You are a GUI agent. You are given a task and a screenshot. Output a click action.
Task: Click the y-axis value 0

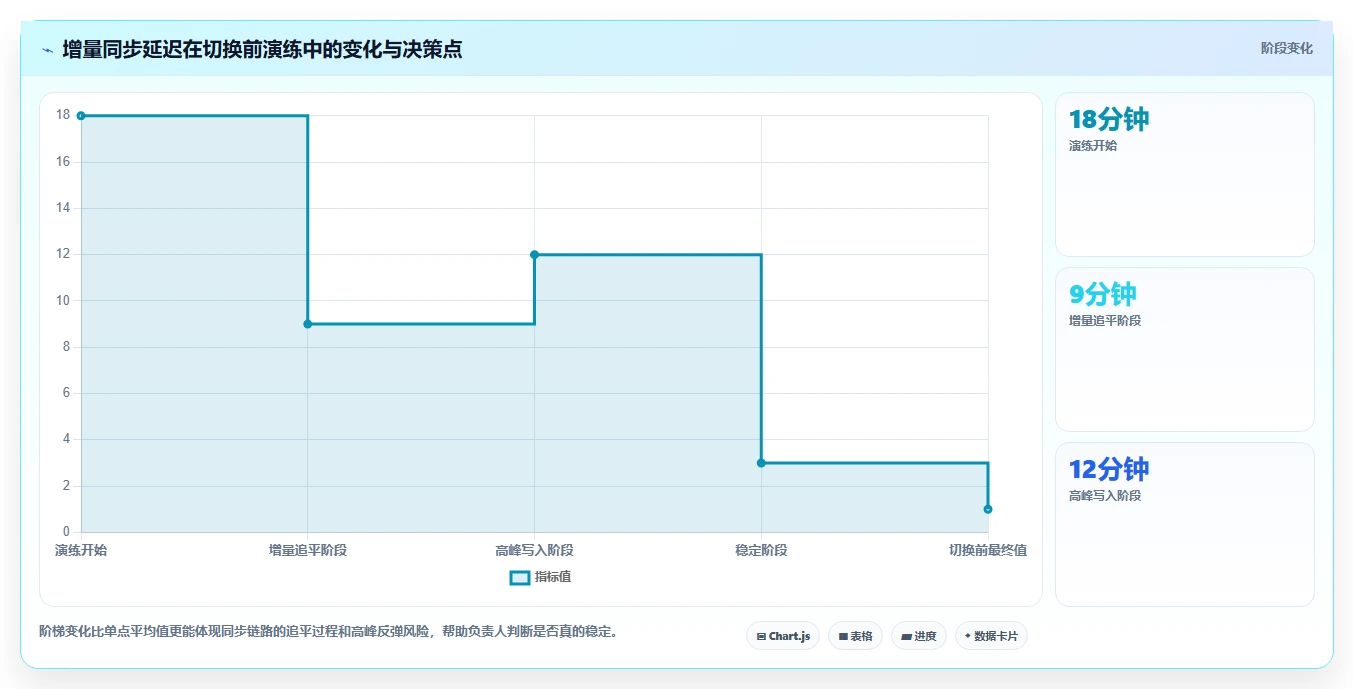click(x=67, y=532)
